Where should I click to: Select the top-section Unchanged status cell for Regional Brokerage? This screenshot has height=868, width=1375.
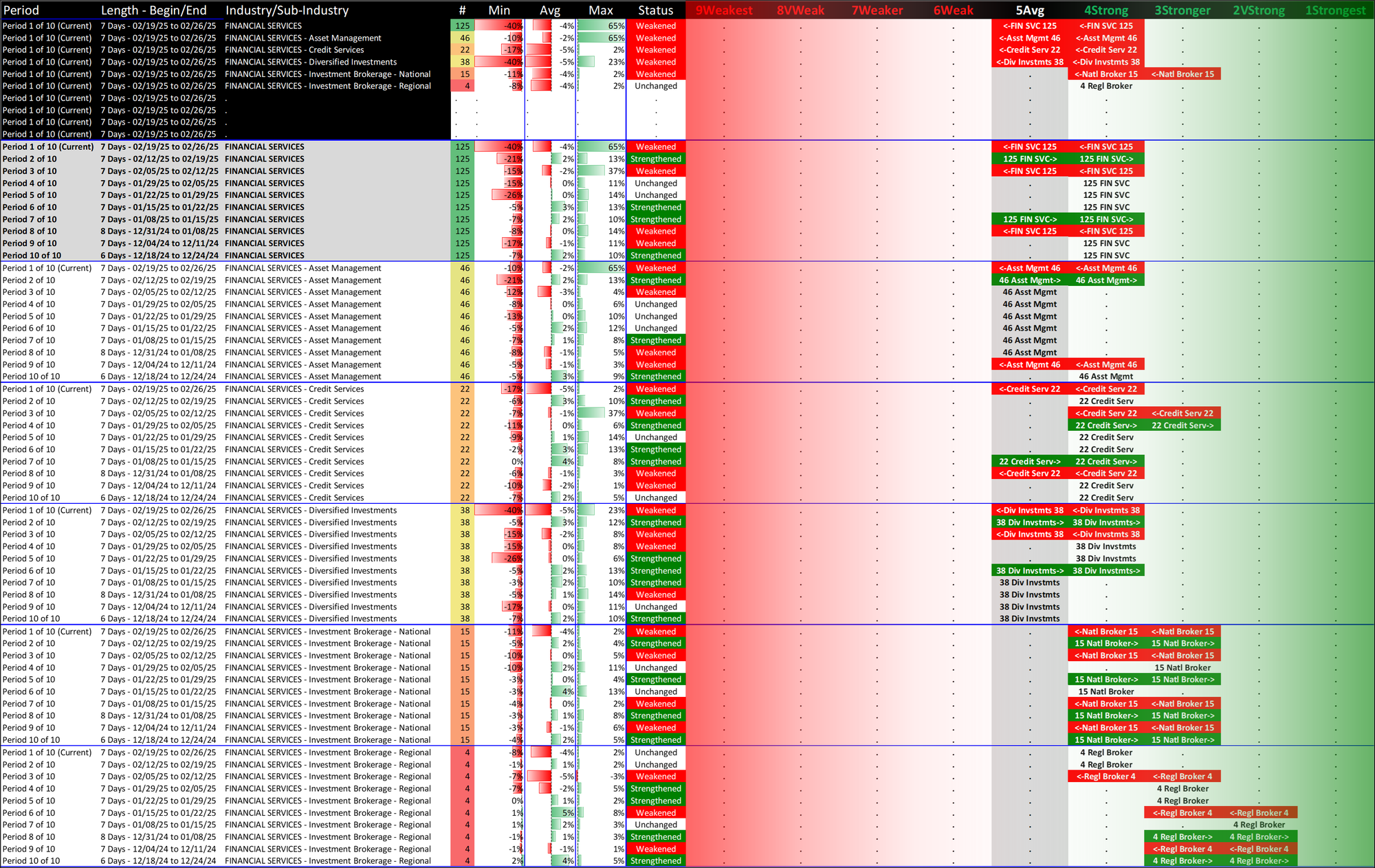click(x=655, y=86)
